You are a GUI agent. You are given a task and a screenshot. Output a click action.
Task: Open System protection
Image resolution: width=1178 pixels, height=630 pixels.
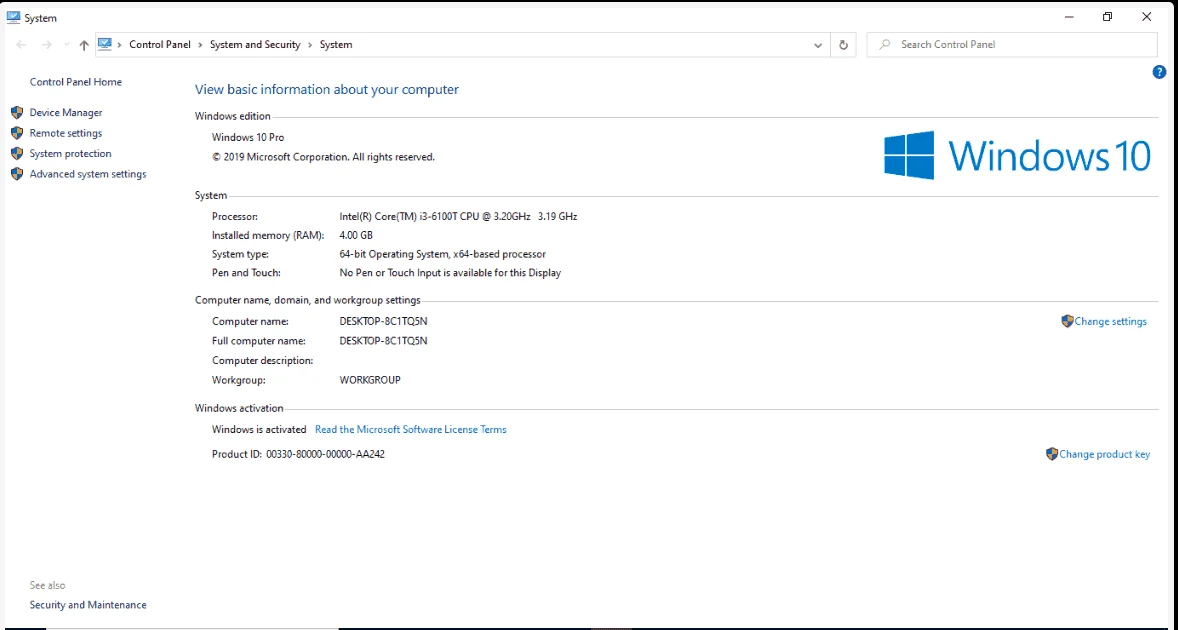70,153
